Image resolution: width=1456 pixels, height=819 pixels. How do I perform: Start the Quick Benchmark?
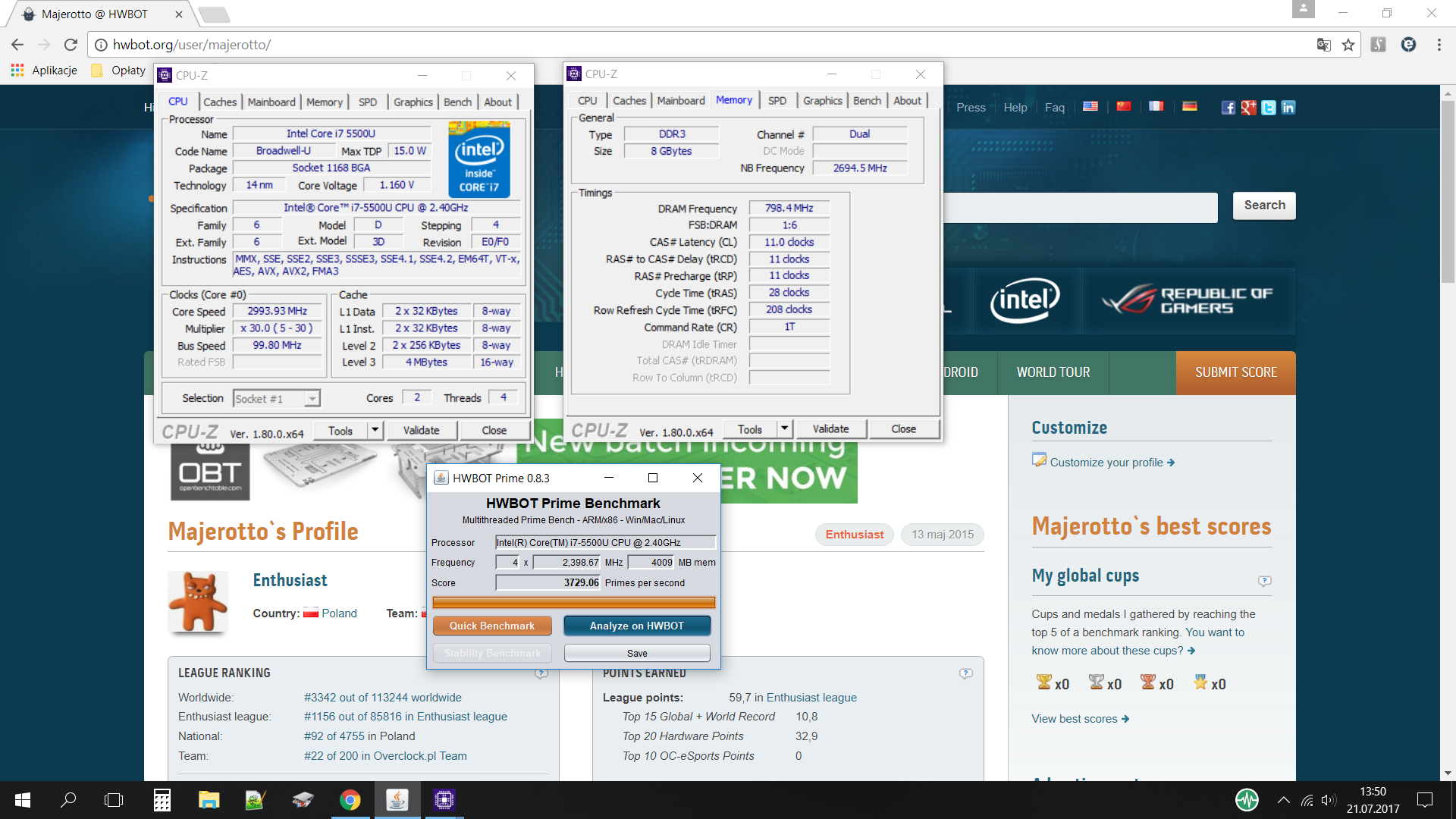click(x=492, y=626)
